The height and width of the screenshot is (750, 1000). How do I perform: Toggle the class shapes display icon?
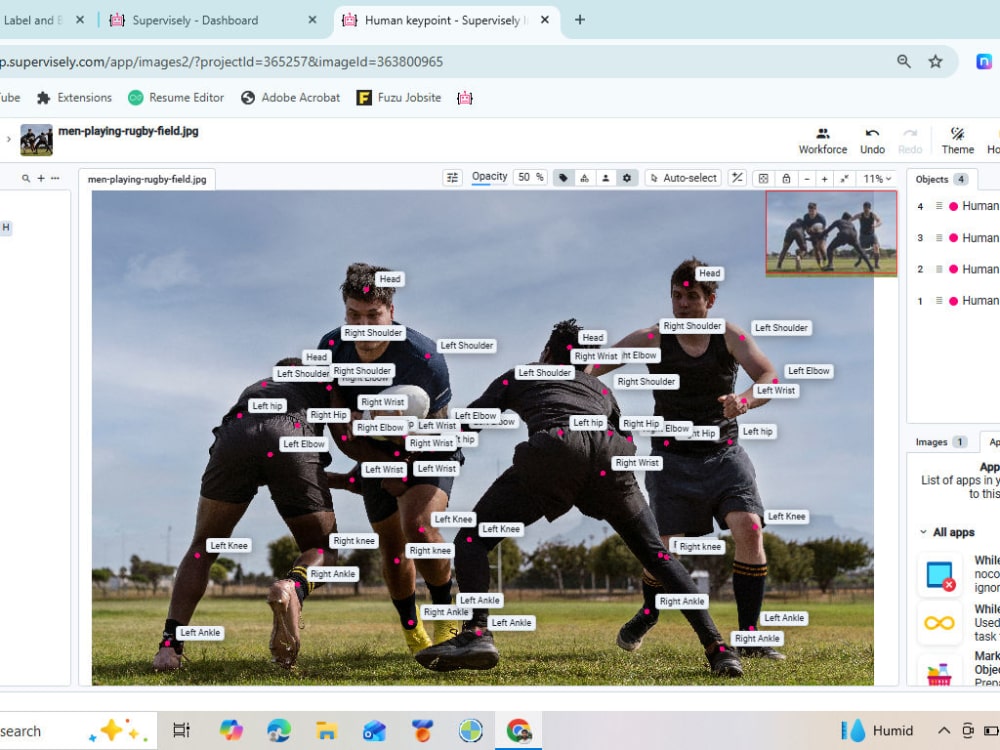point(584,178)
